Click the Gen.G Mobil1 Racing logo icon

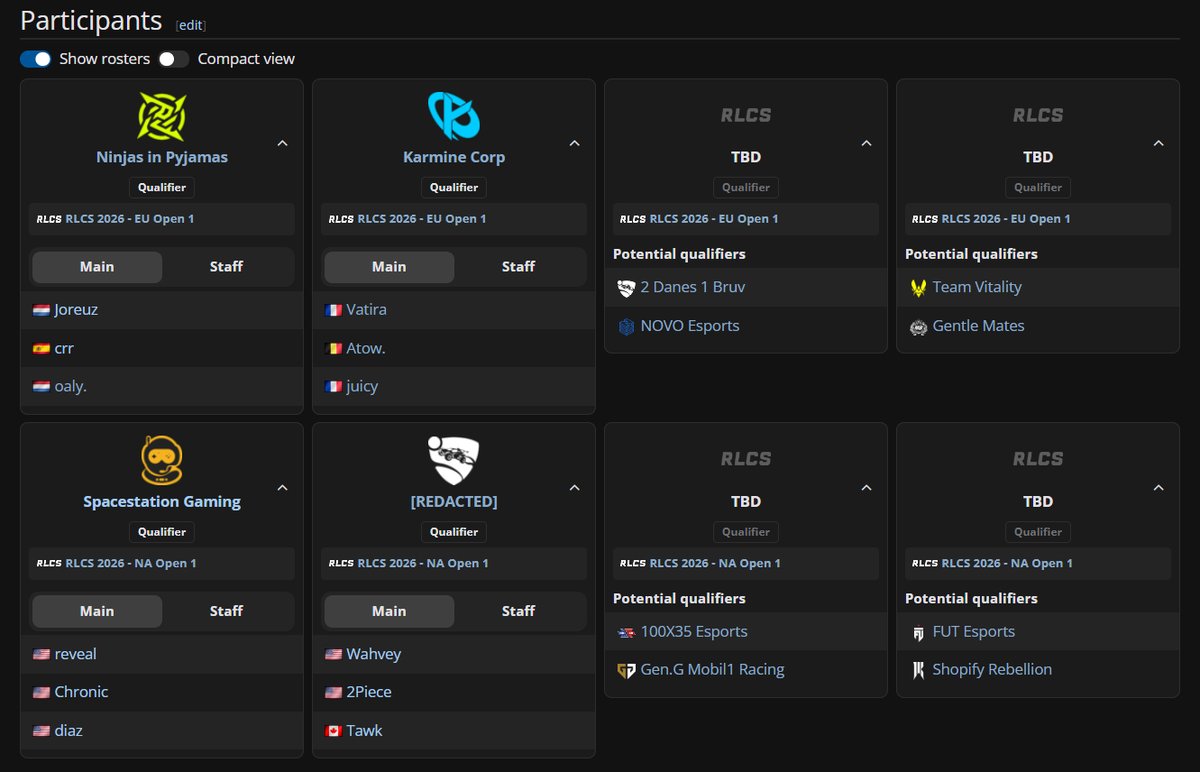[x=626, y=670]
